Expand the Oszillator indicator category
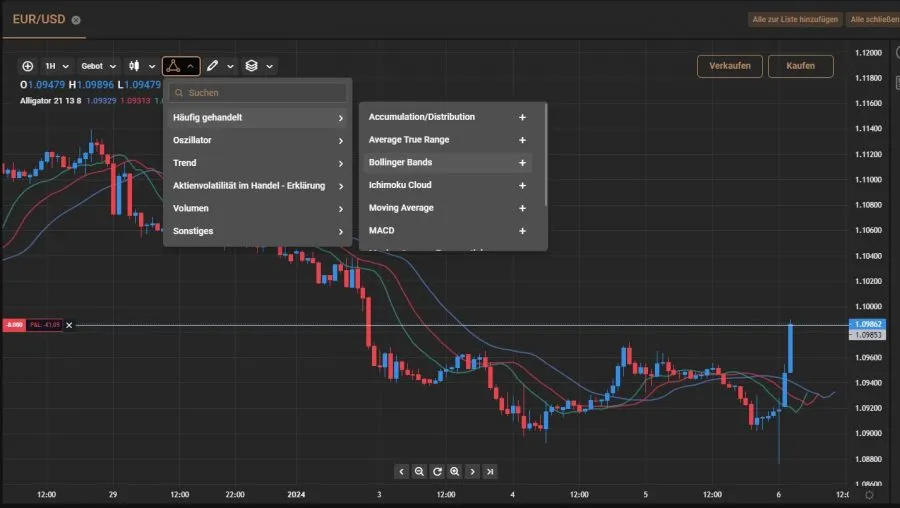The width and height of the screenshot is (900, 508). tap(257, 140)
